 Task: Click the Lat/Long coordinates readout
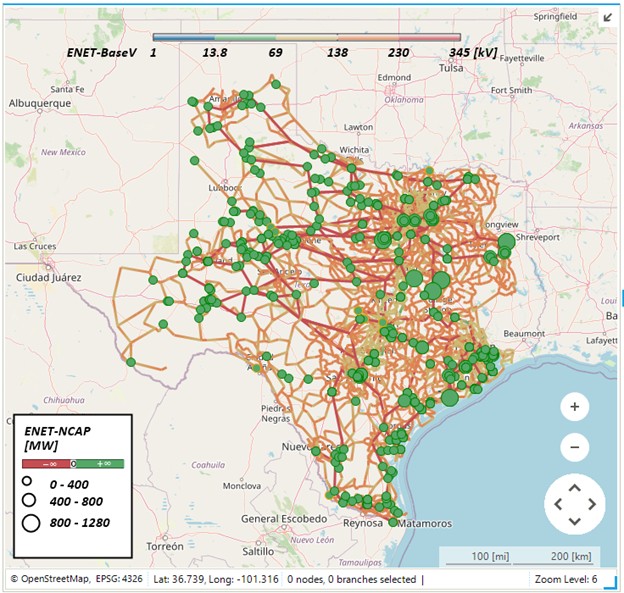pos(217,579)
